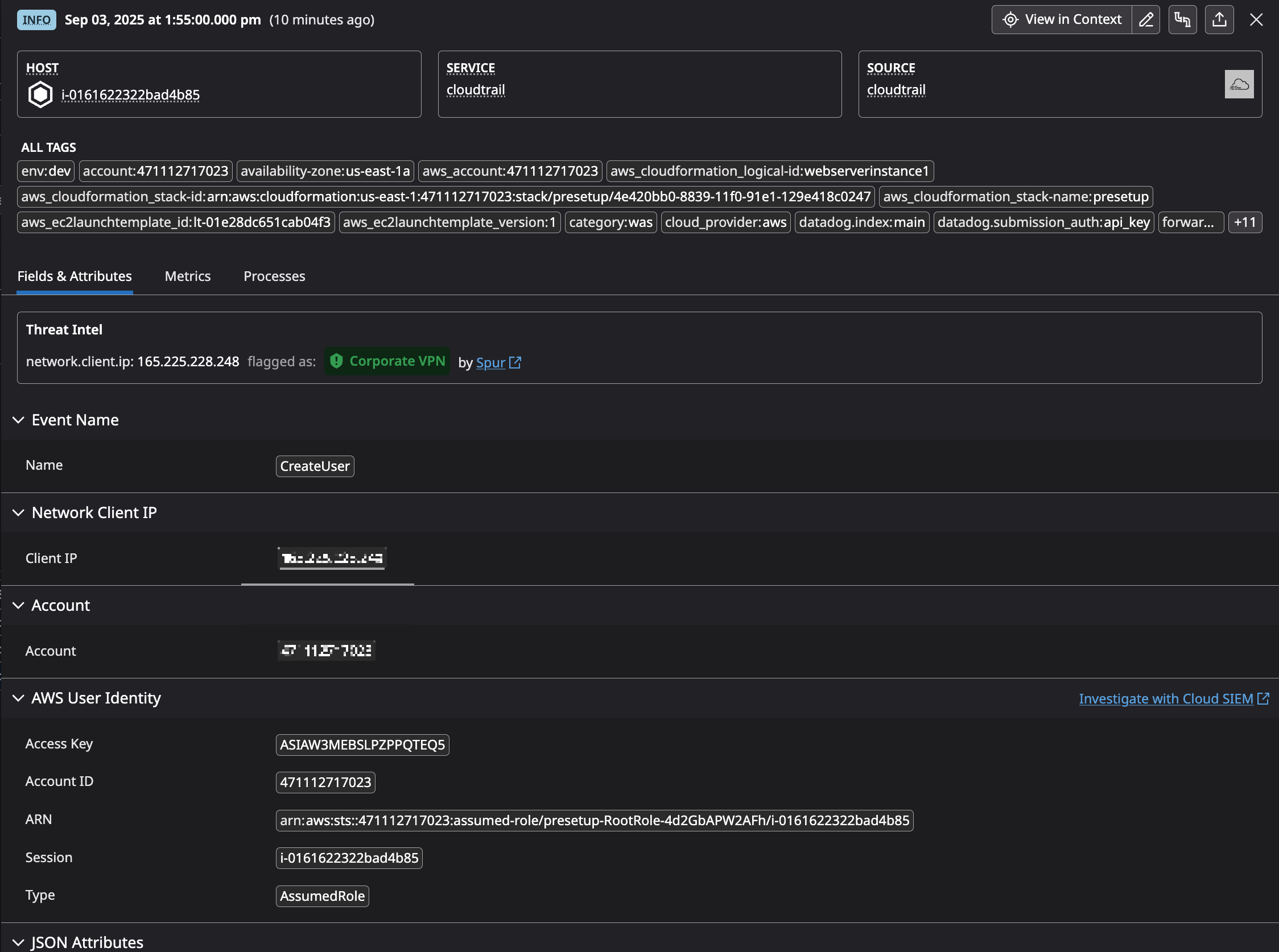The height and width of the screenshot is (952, 1279).
Task: Click the View in Context button
Action: coord(1062,19)
